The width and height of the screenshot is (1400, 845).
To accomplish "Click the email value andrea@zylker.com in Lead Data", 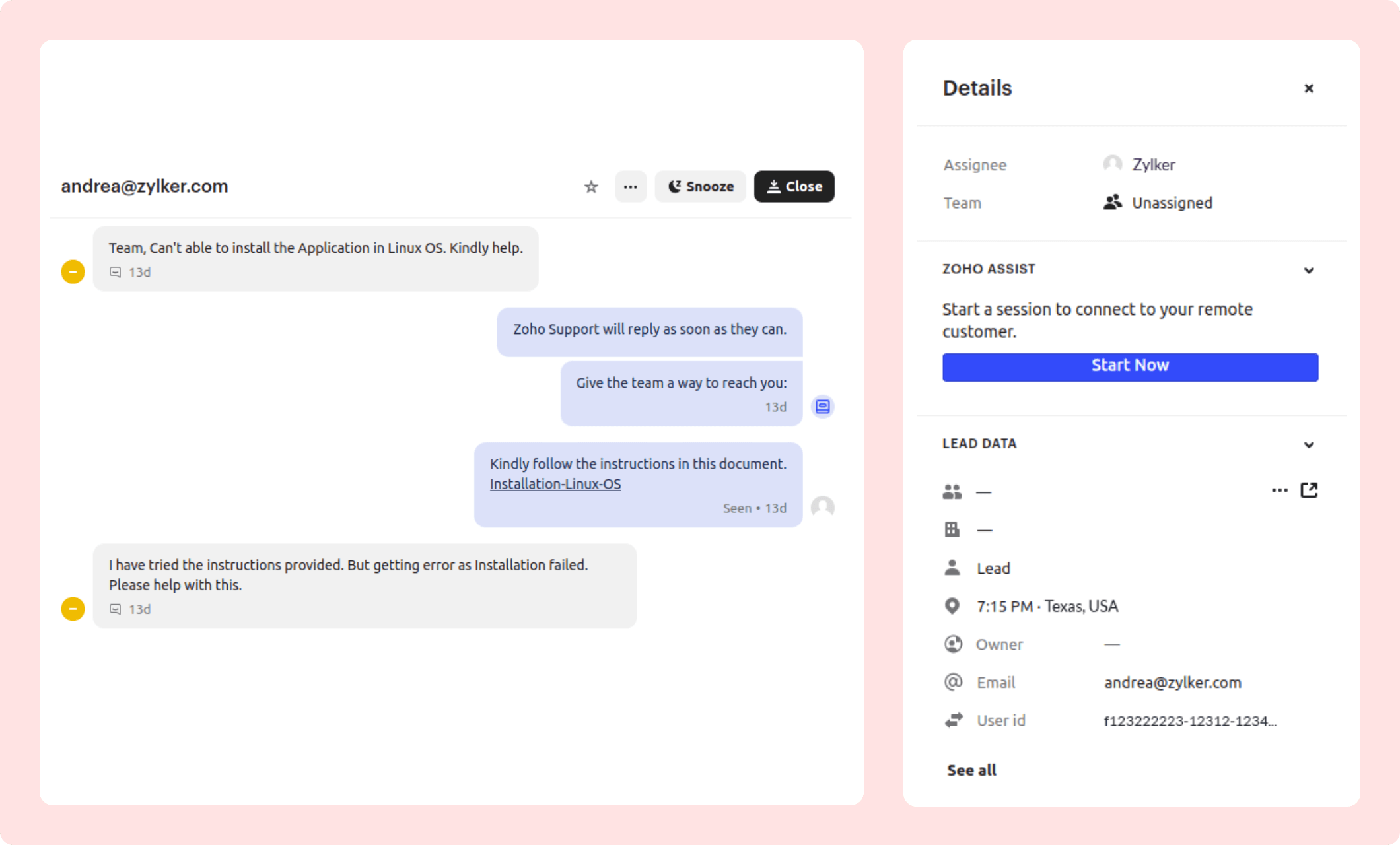I will click(1173, 683).
